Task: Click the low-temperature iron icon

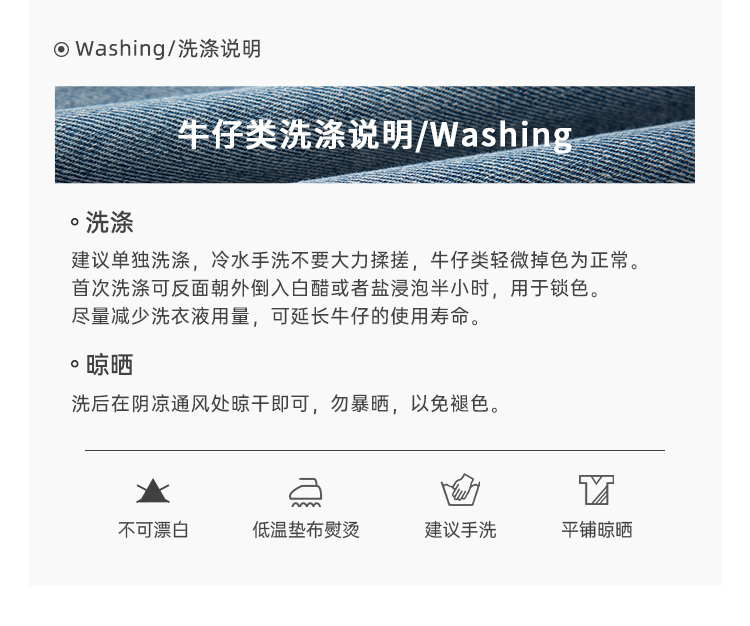Action: click(306, 492)
